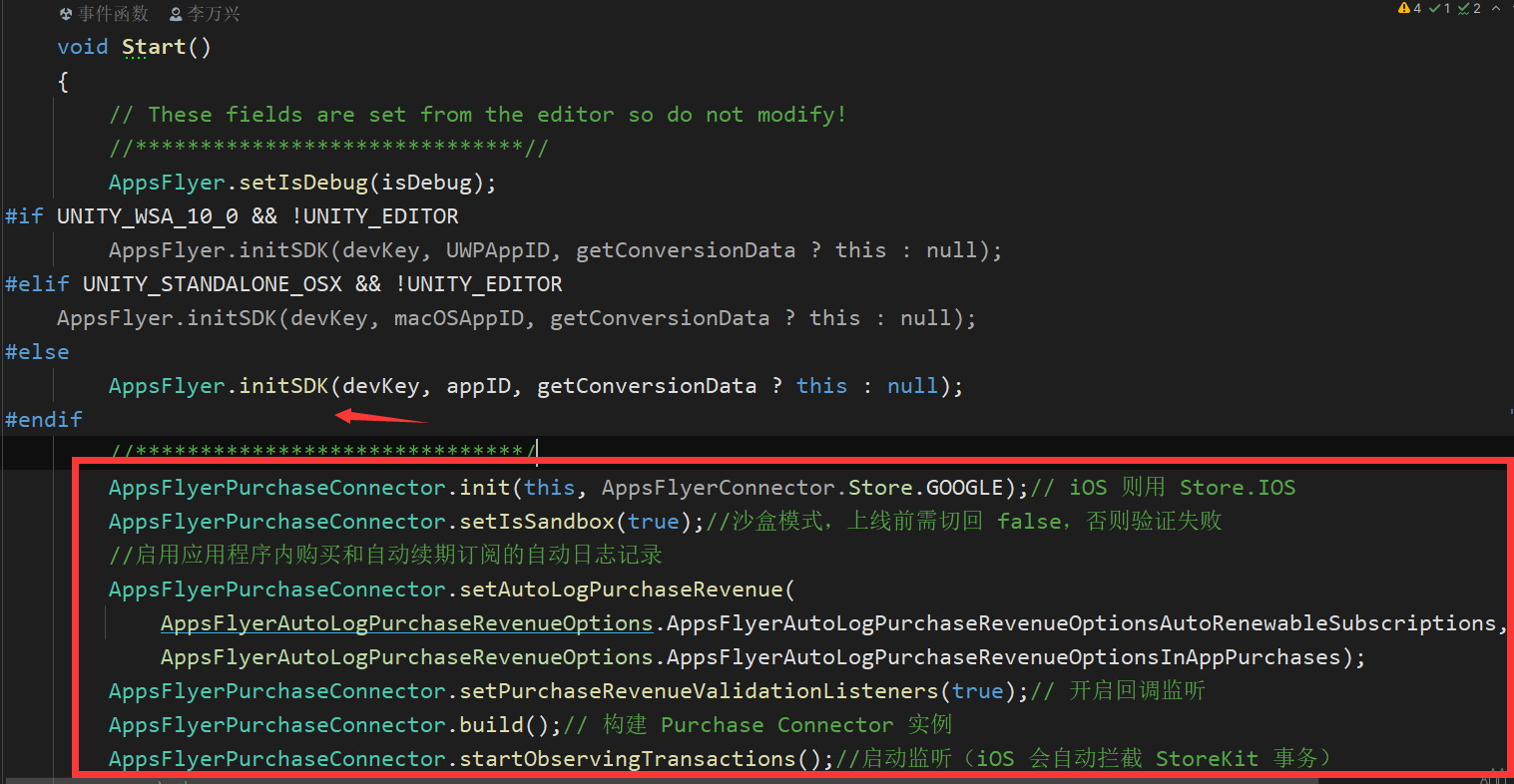Click the setPurchaseRevenueValidationListeners method call

coord(699,691)
